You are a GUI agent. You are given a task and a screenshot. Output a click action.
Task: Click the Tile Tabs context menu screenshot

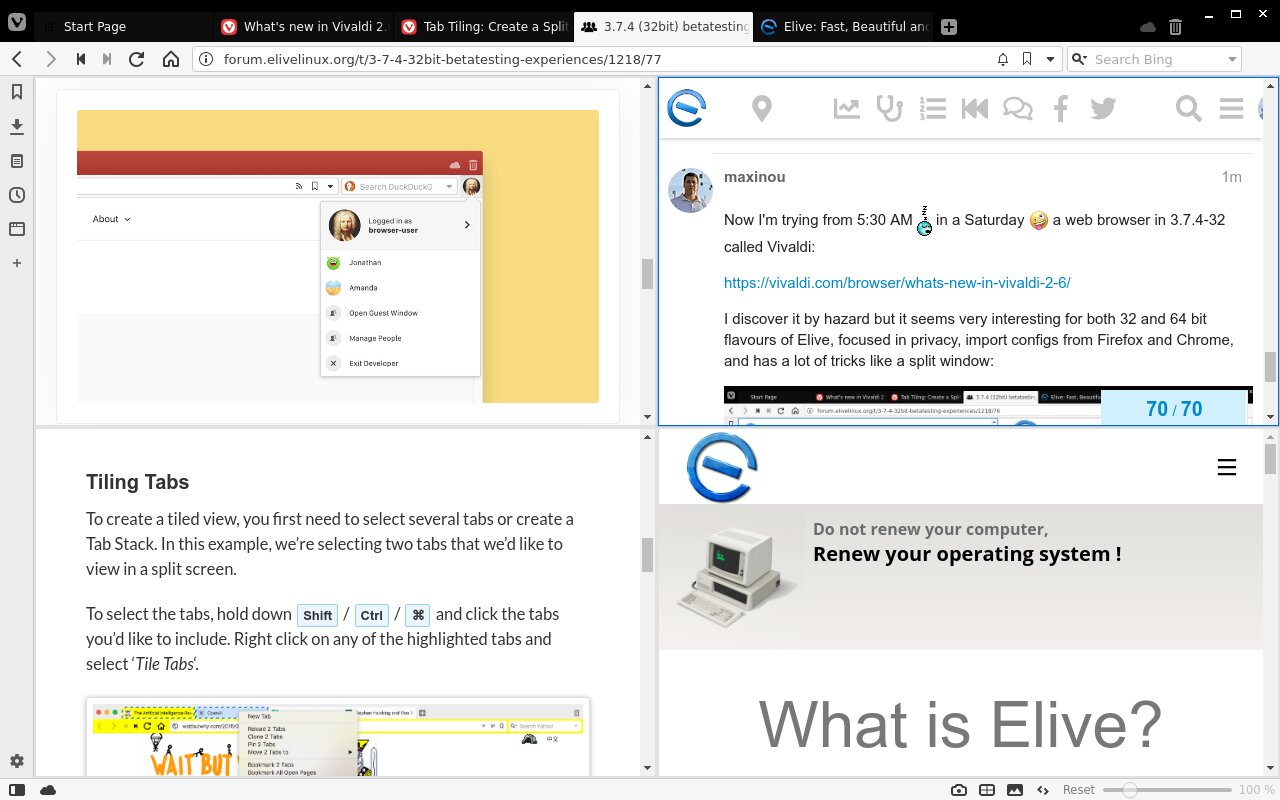(x=338, y=737)
